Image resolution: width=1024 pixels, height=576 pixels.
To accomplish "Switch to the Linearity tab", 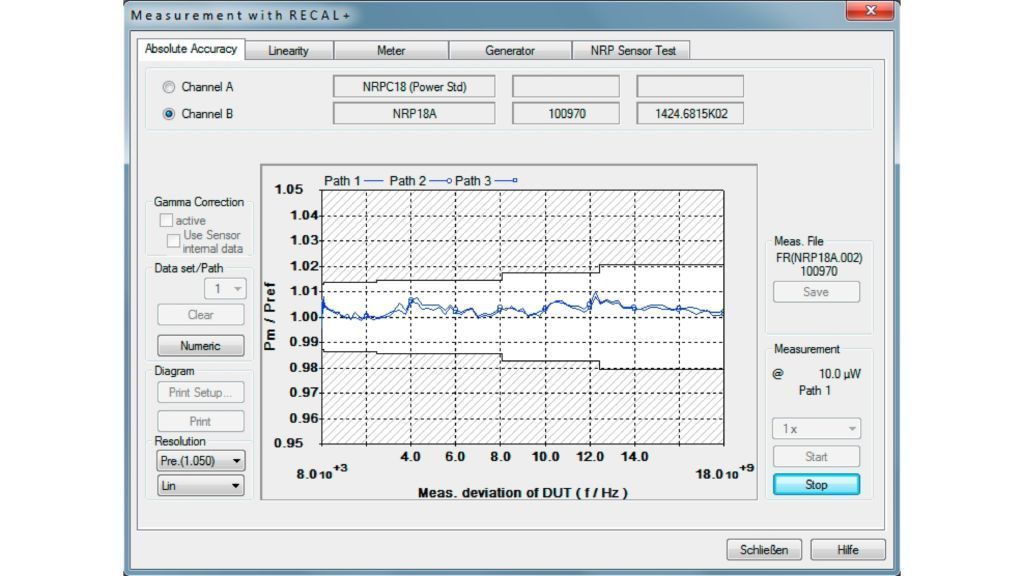I will coord(288,51).
